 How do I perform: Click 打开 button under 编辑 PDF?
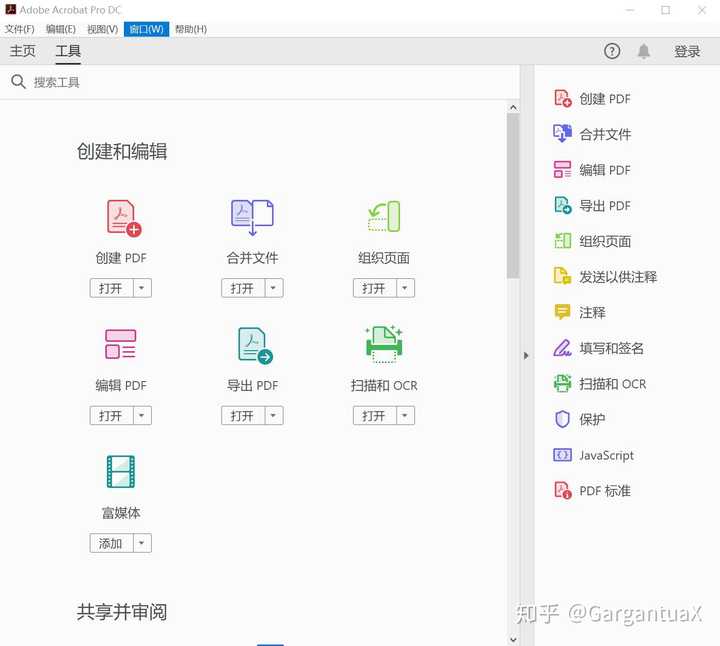pyautogui.click(x=112, y=415)
